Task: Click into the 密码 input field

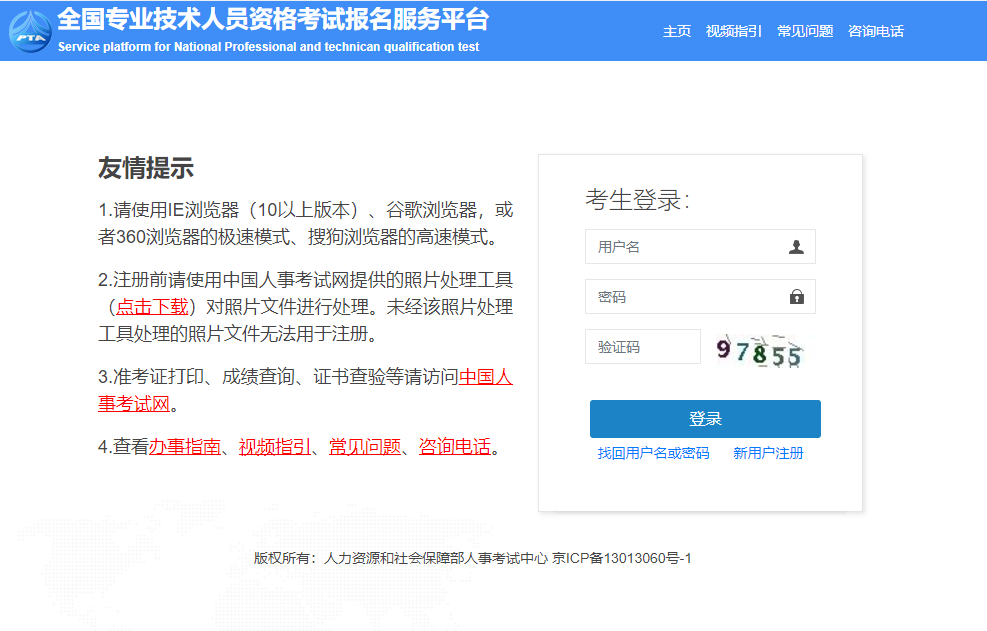Action: (685, 297)
